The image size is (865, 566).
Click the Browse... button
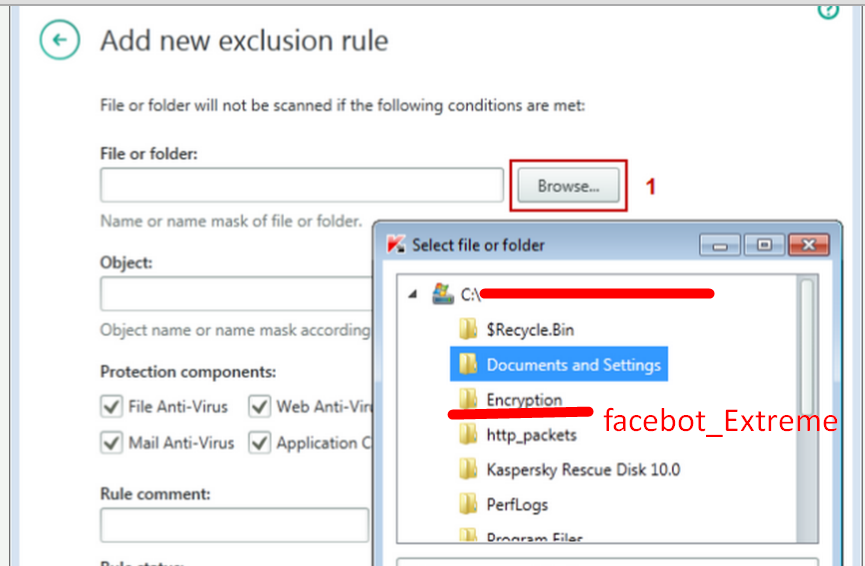pos(568,186)
